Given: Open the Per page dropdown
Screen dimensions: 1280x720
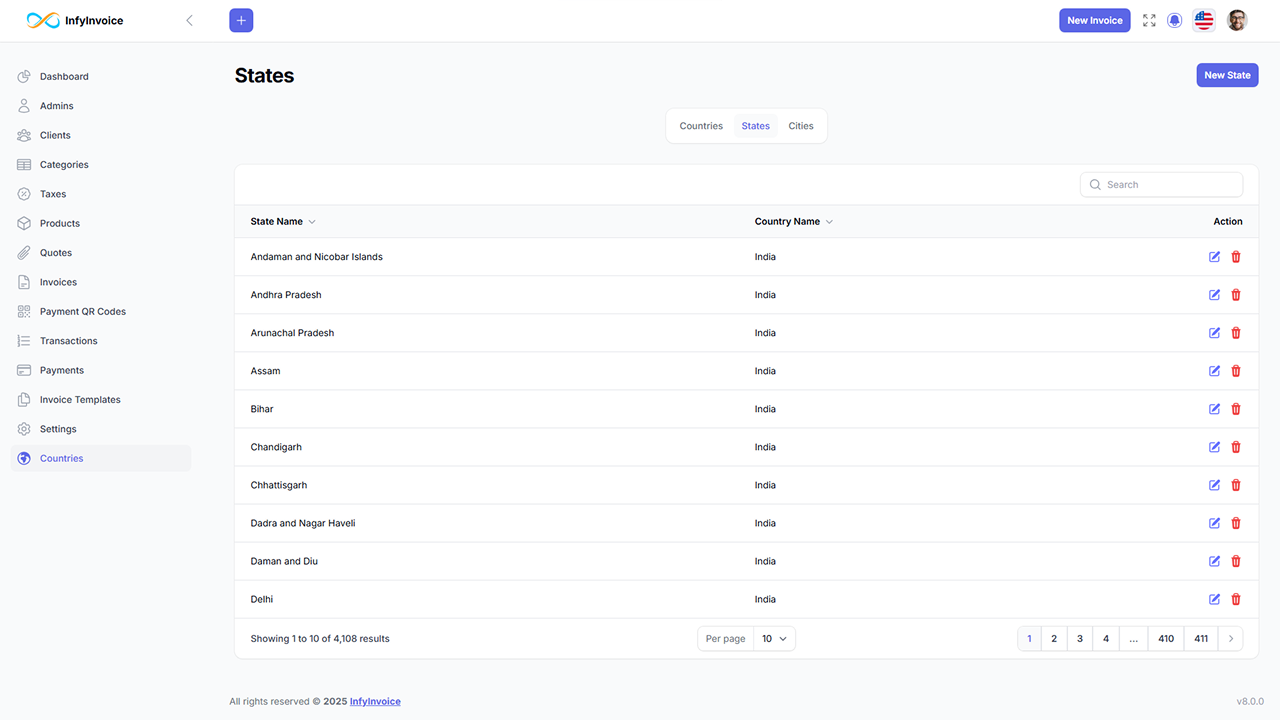Looking at the screenshot, I should pyautogui.click(x=775, y=638).
